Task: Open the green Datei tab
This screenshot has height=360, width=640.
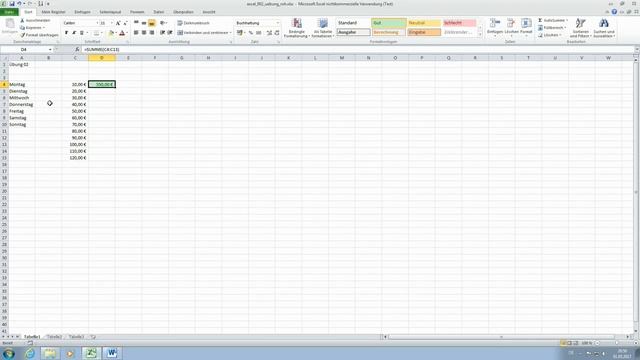Action: point(9,12)
